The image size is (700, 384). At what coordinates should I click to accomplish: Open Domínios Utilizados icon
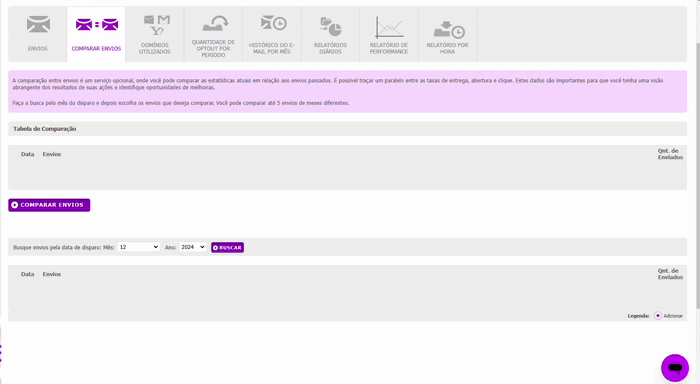coord(157,25)
